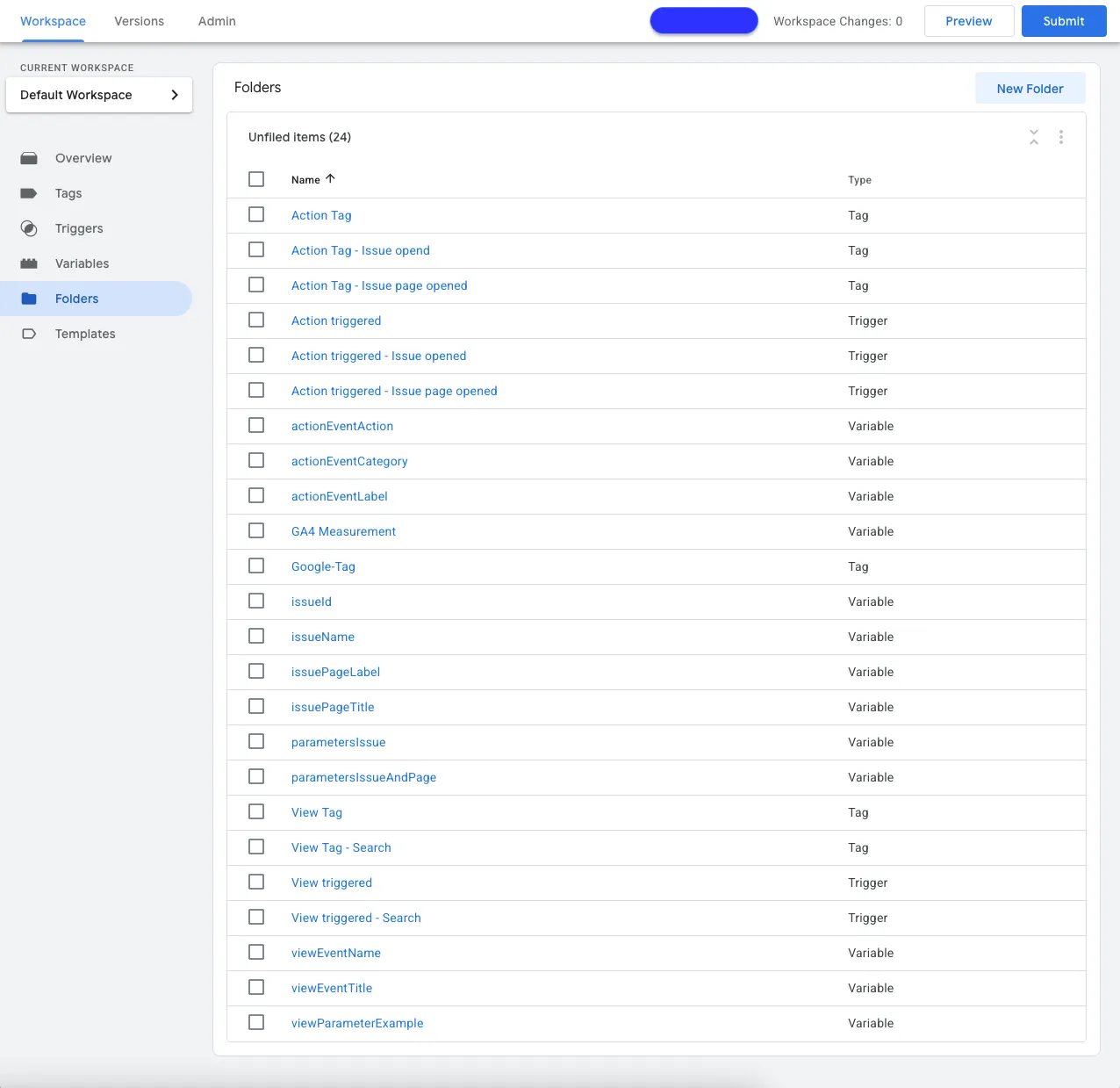Collapse the Unfiled items section
The image size is (1120, 1088).
tap(1034, 137)
